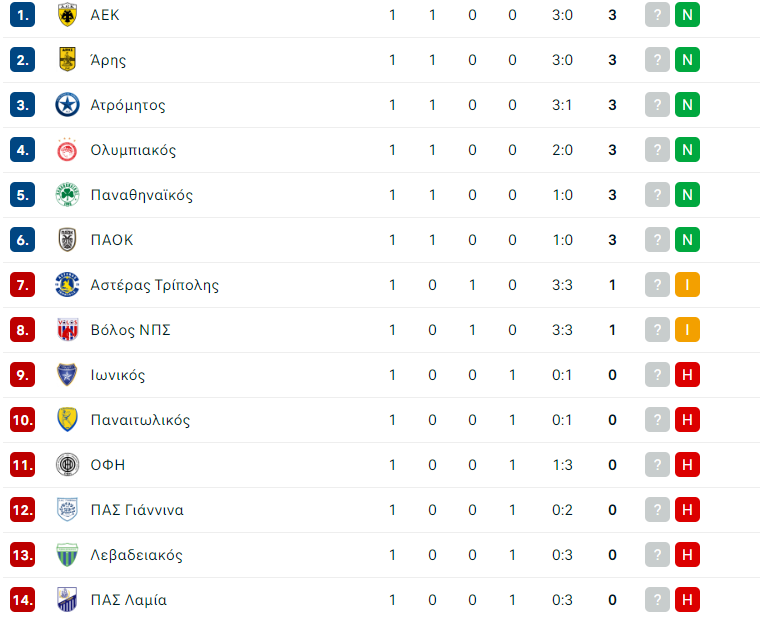760x617 pixels.
Task: Open the ΠΑΣ Γιάννινα team link
Action: 137,510
